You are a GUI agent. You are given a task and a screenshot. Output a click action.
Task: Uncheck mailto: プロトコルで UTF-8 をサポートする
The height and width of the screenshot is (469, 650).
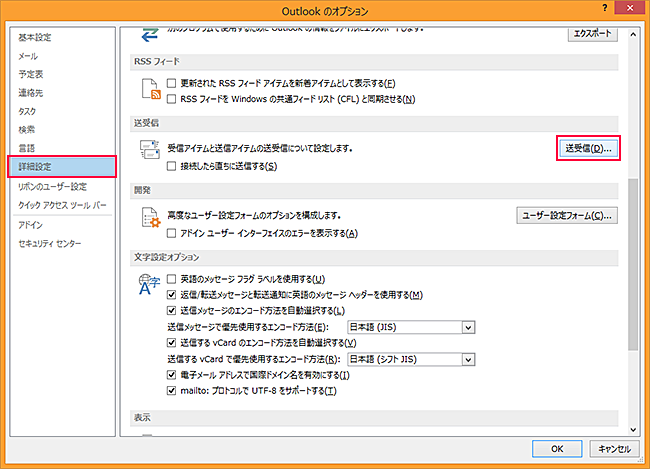[x=172, y=390]
